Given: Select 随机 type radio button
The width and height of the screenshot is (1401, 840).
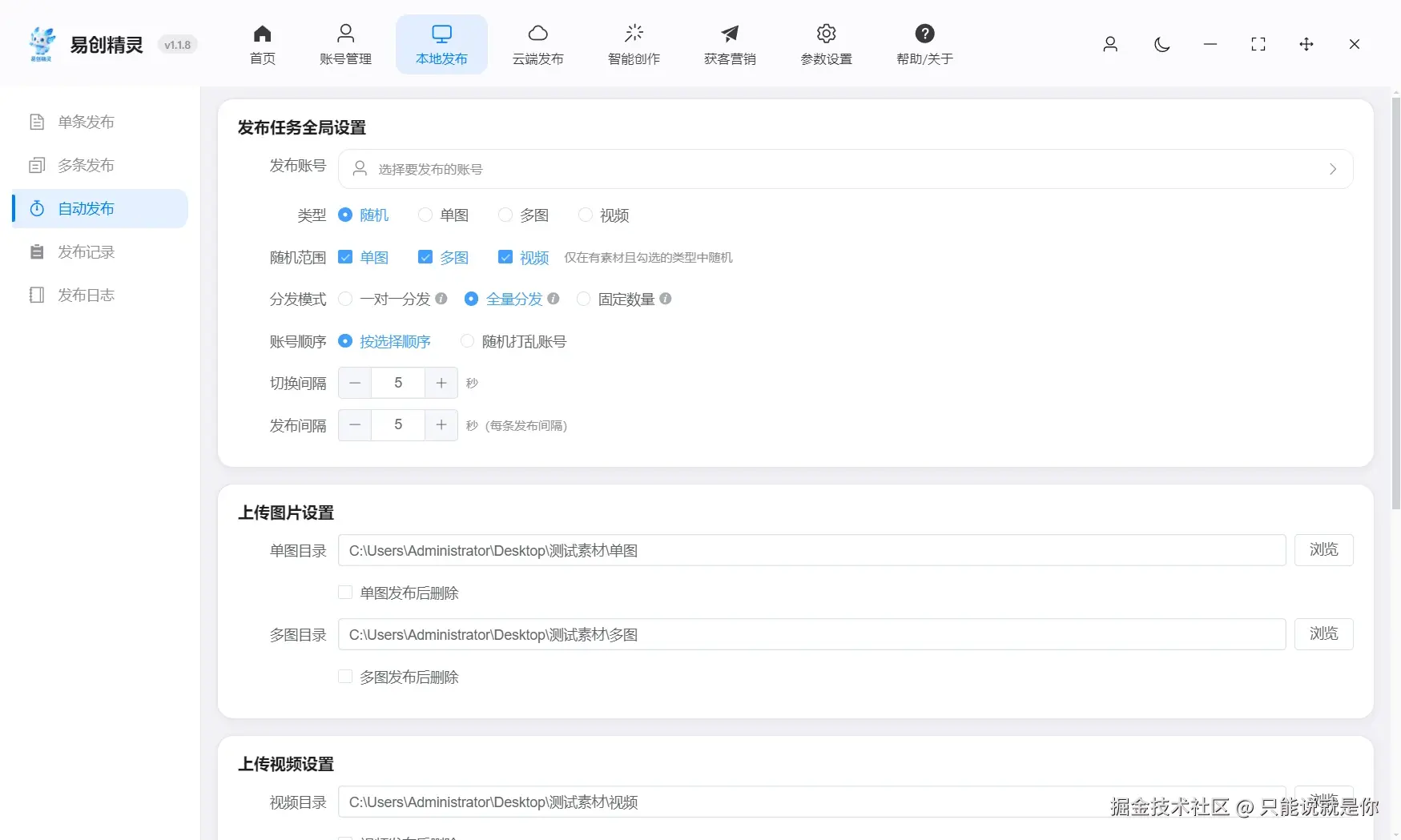Looking at the screenshot, I should (x=345, y=215).
